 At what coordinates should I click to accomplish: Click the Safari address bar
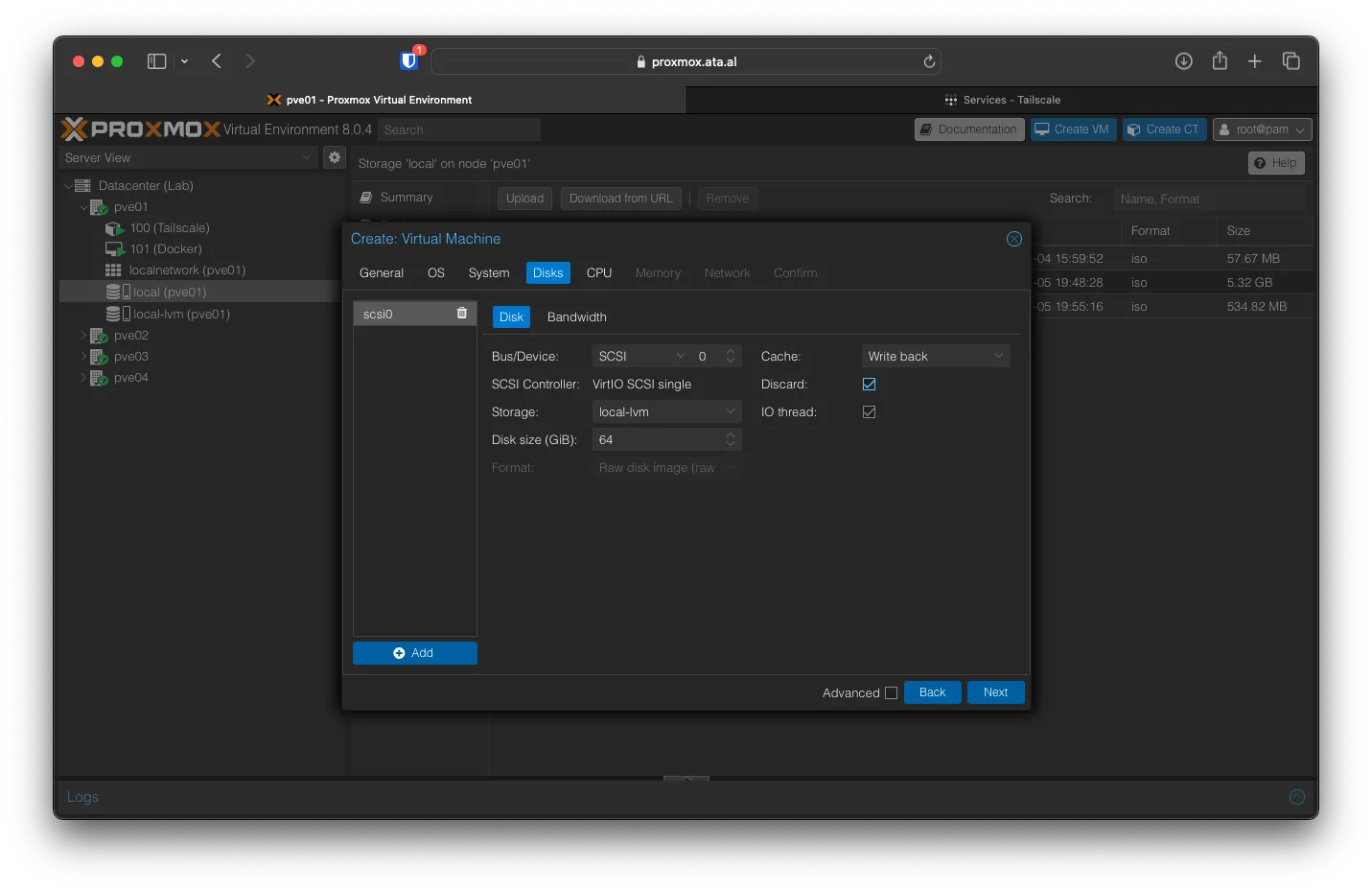[x=686, y=61]
